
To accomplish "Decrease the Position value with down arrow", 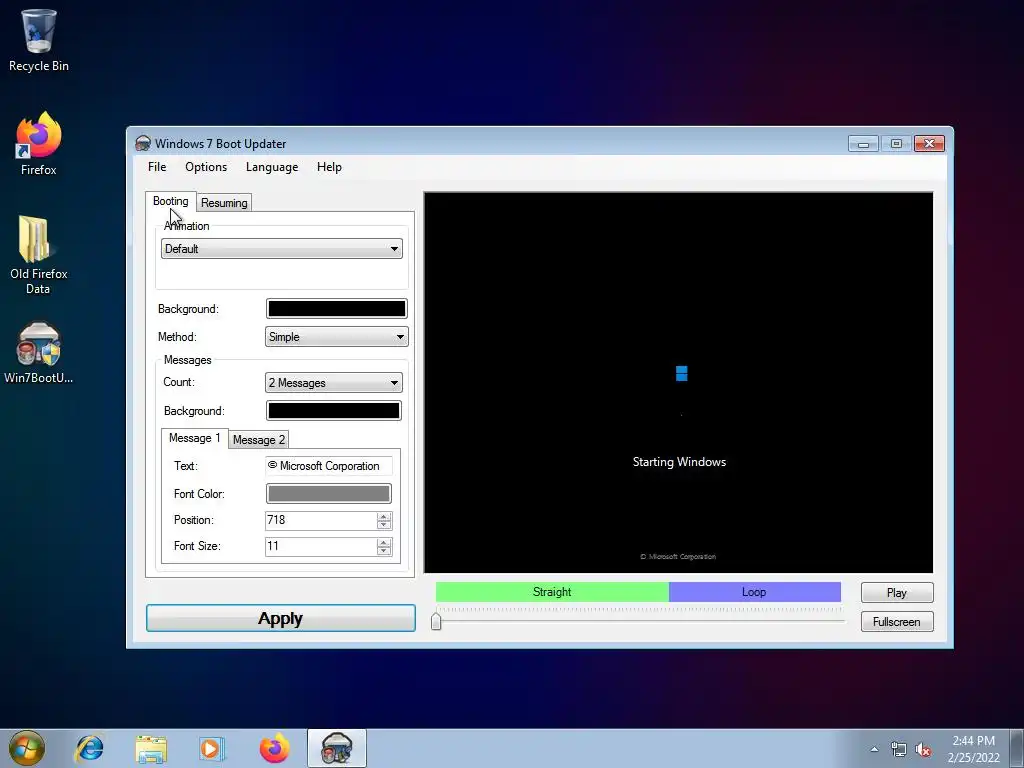I will point(384,524).
